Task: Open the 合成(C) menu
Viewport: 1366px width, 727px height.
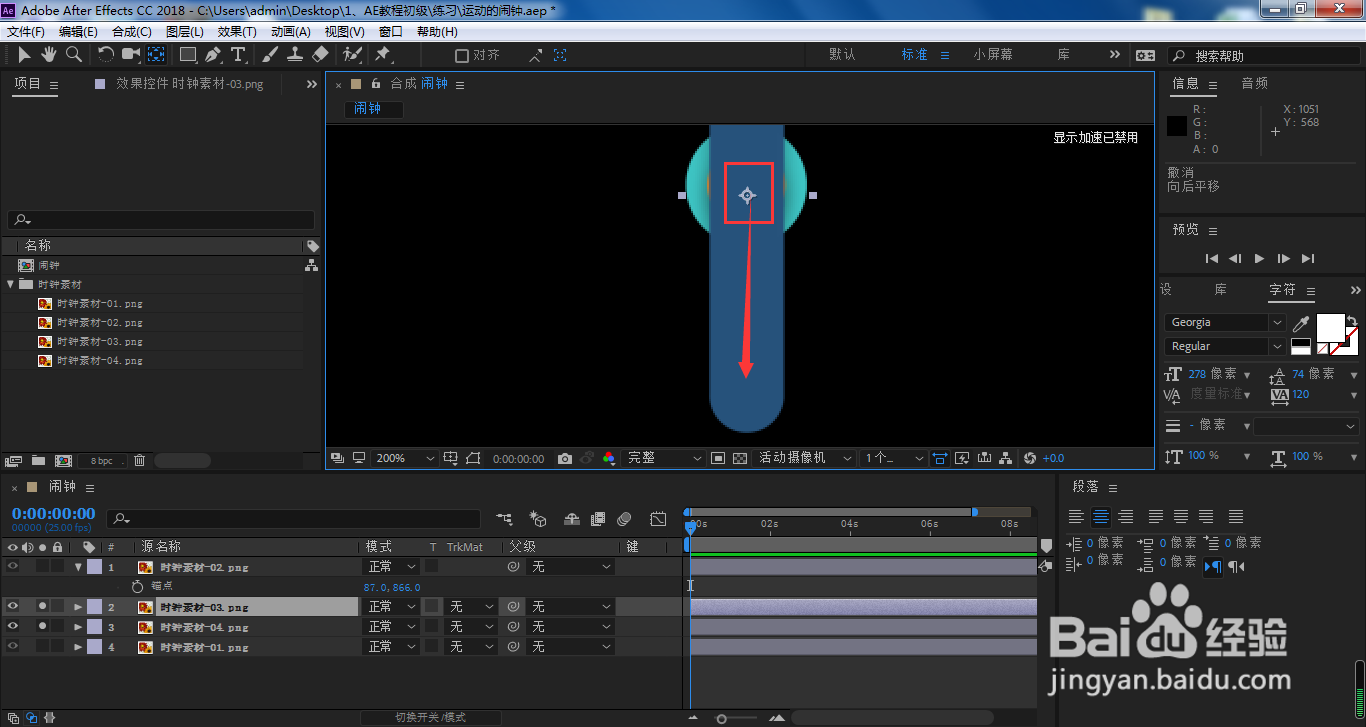Action: pyautogui.click(x=131, y=32)
